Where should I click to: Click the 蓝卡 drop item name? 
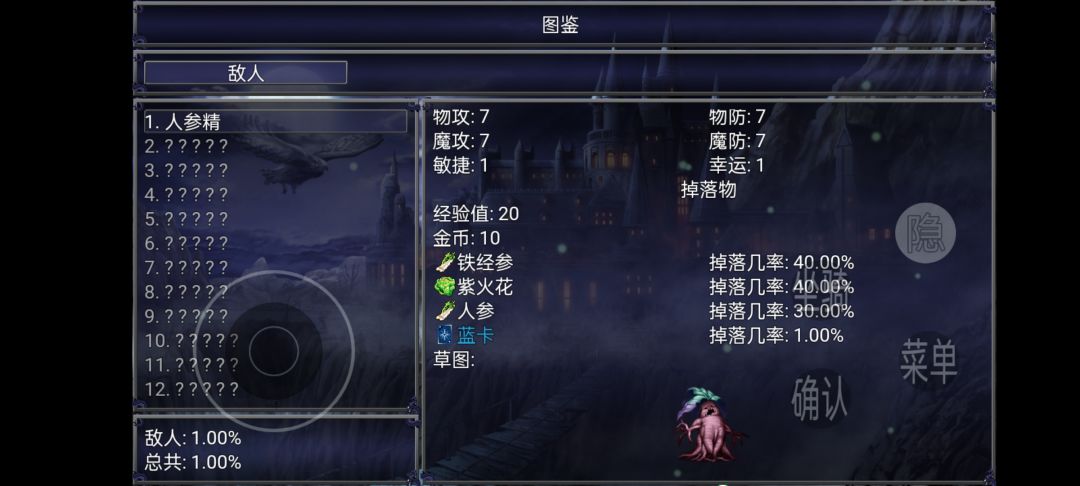[476, 335]
